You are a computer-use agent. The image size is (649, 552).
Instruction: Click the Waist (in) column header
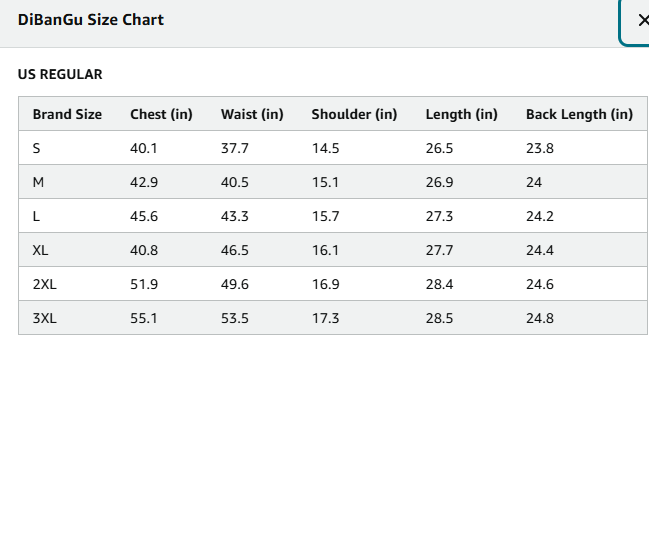click(252, 114)
